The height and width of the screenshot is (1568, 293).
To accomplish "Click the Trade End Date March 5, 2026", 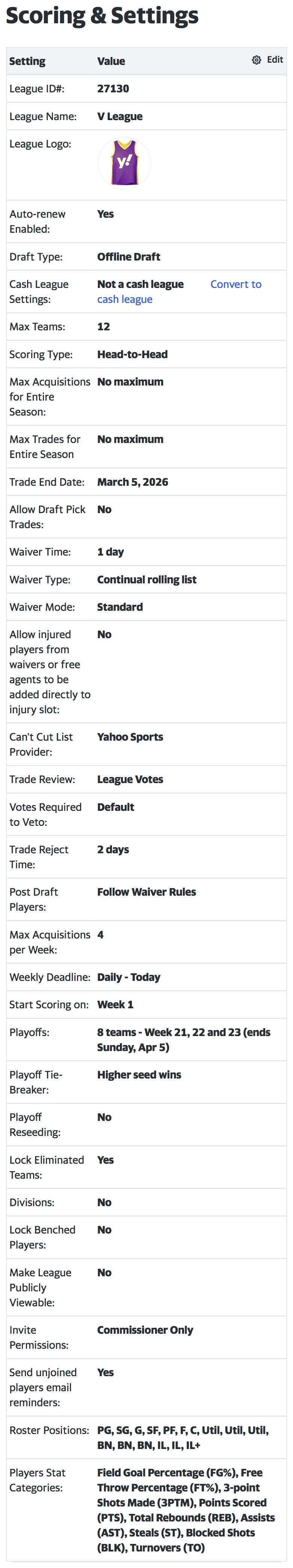I will (x=132, y=482).
